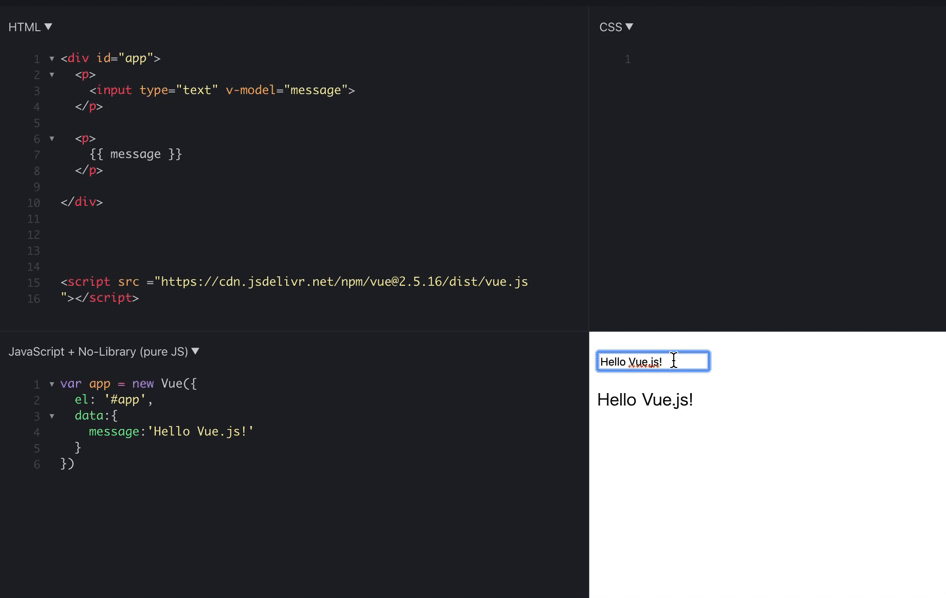Collapse the var app fold arrow in JavaScript
This screenshot has height=598, width=946.
(52, 384)
